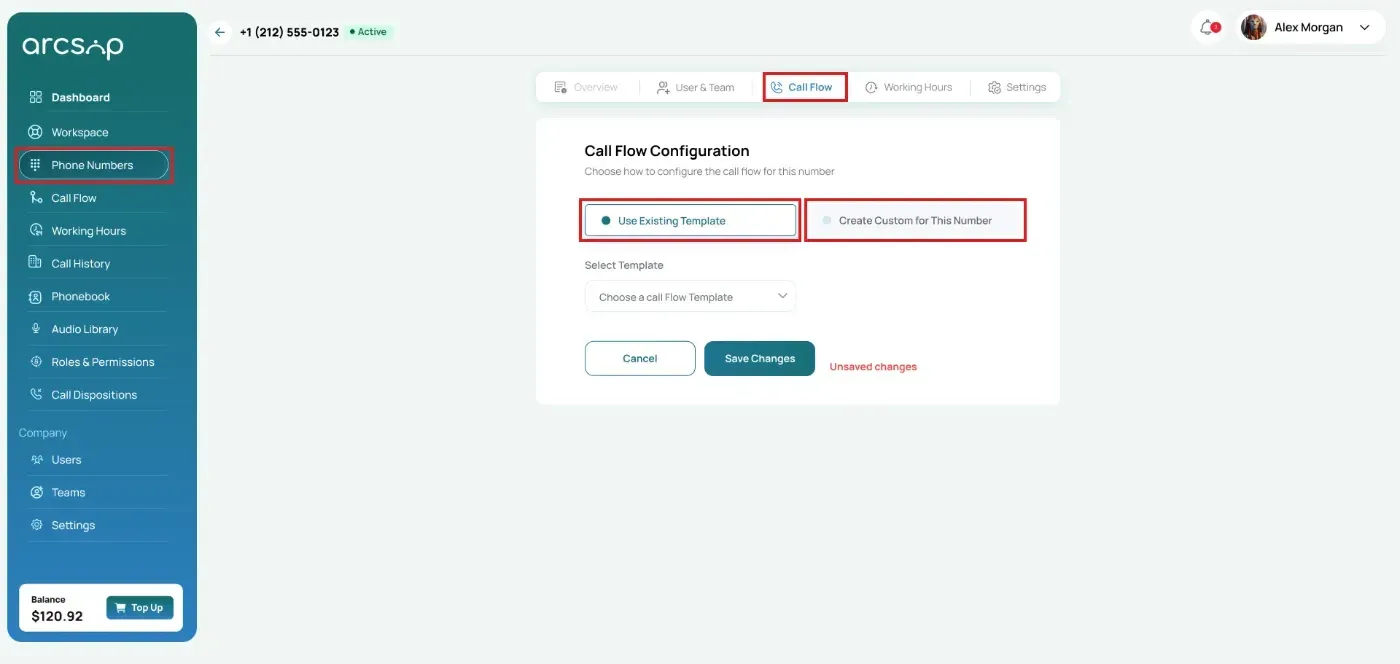
Task: Switch to the Overview tab
Action: [x=586, y=87]
